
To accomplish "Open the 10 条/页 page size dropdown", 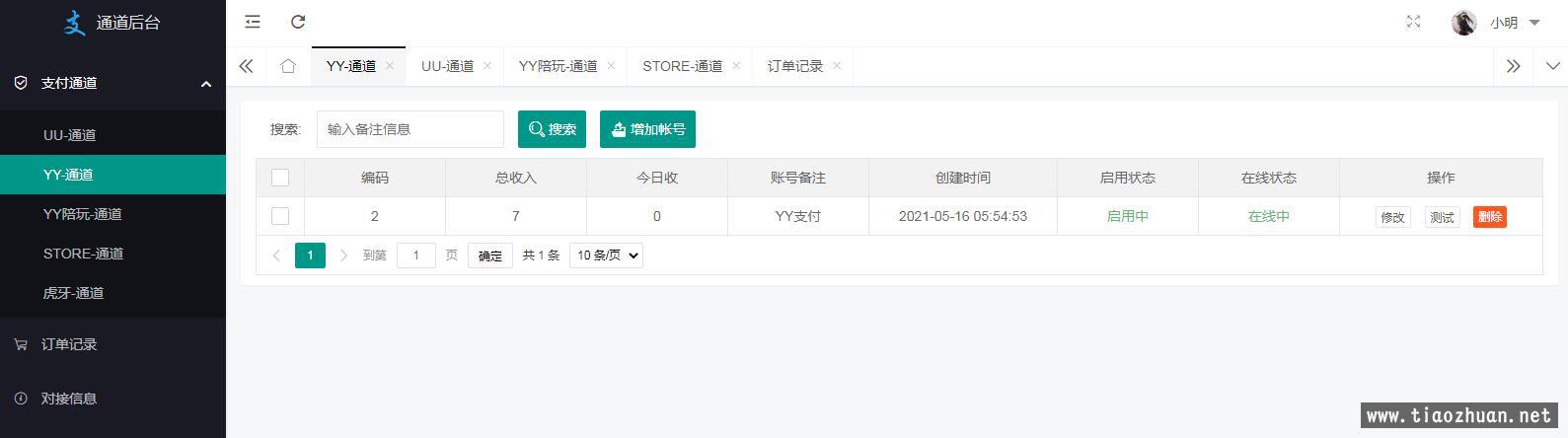I will pyautogui.click(x=606, y=255).
